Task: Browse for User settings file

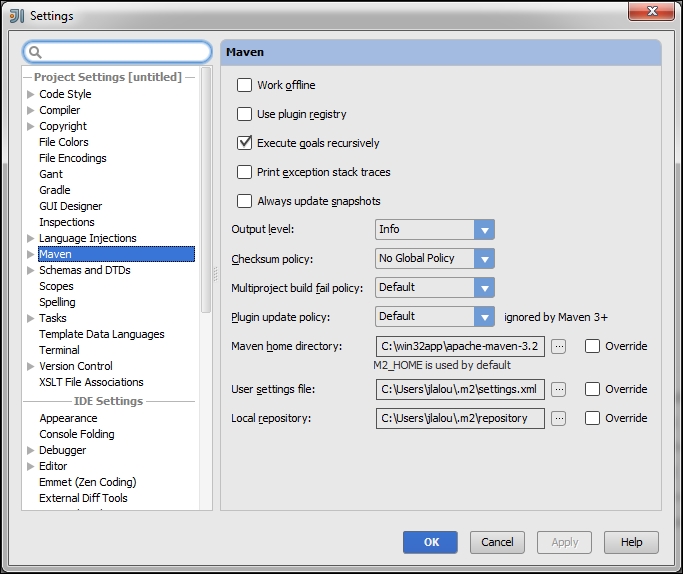Action: tap(558, 389)
